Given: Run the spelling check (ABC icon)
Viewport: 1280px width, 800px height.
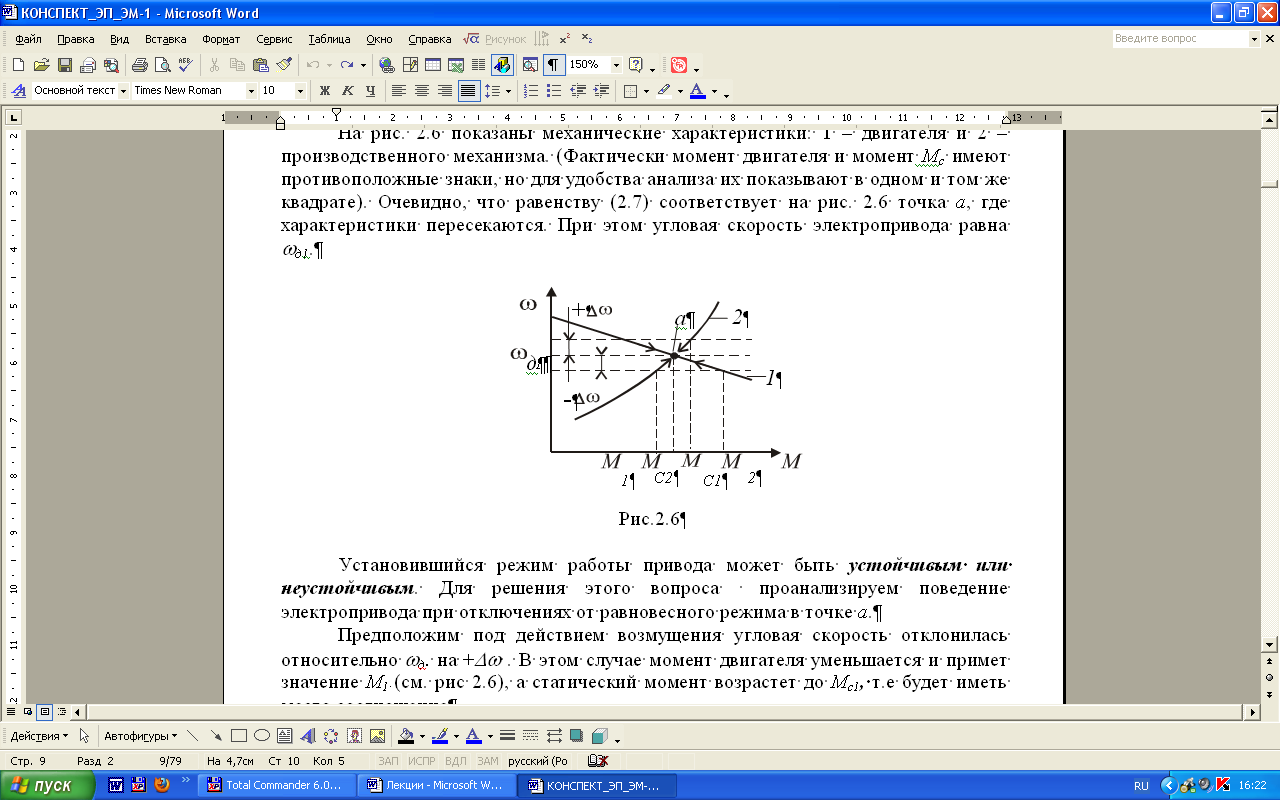Looking at the screenshot, I should pos(185,65).
